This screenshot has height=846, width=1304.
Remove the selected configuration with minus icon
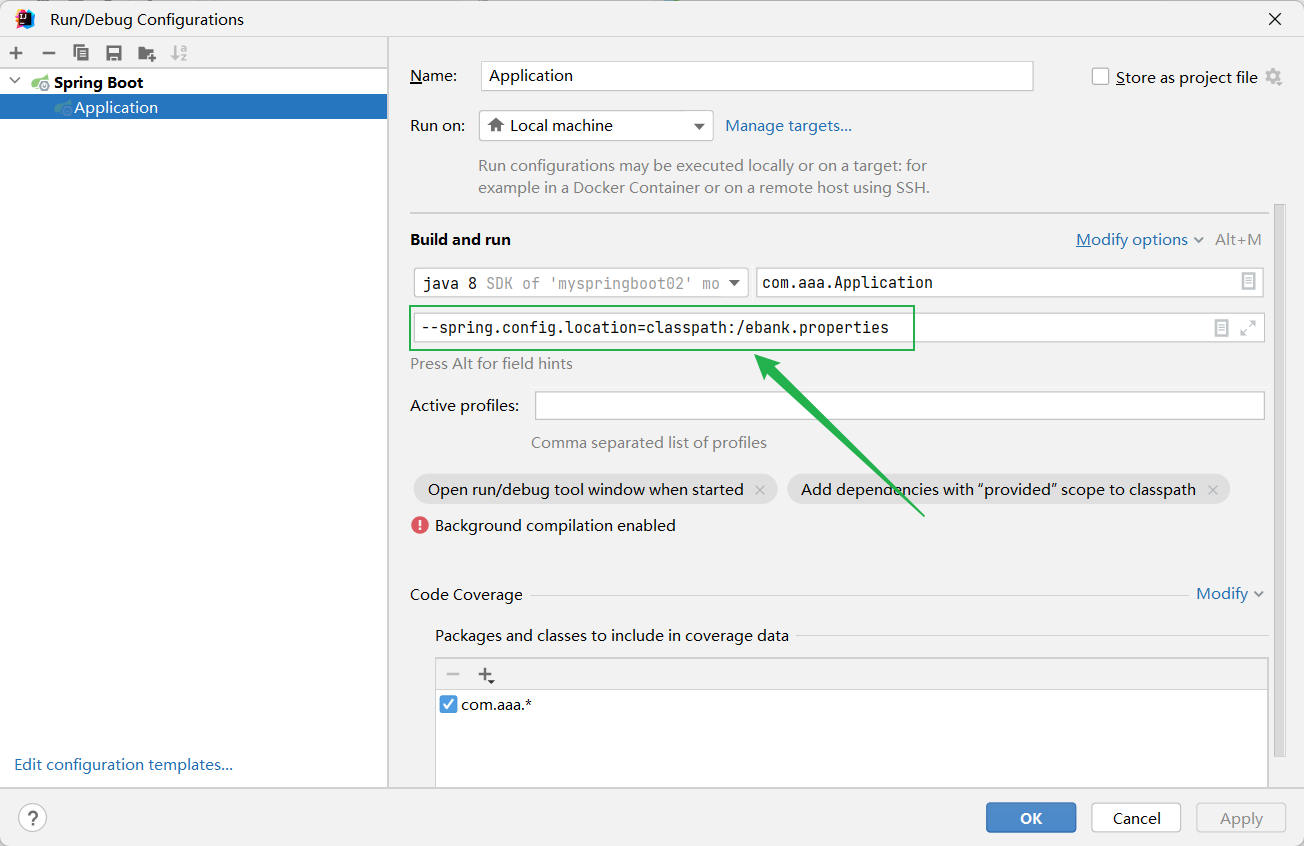tap(49, 53)
